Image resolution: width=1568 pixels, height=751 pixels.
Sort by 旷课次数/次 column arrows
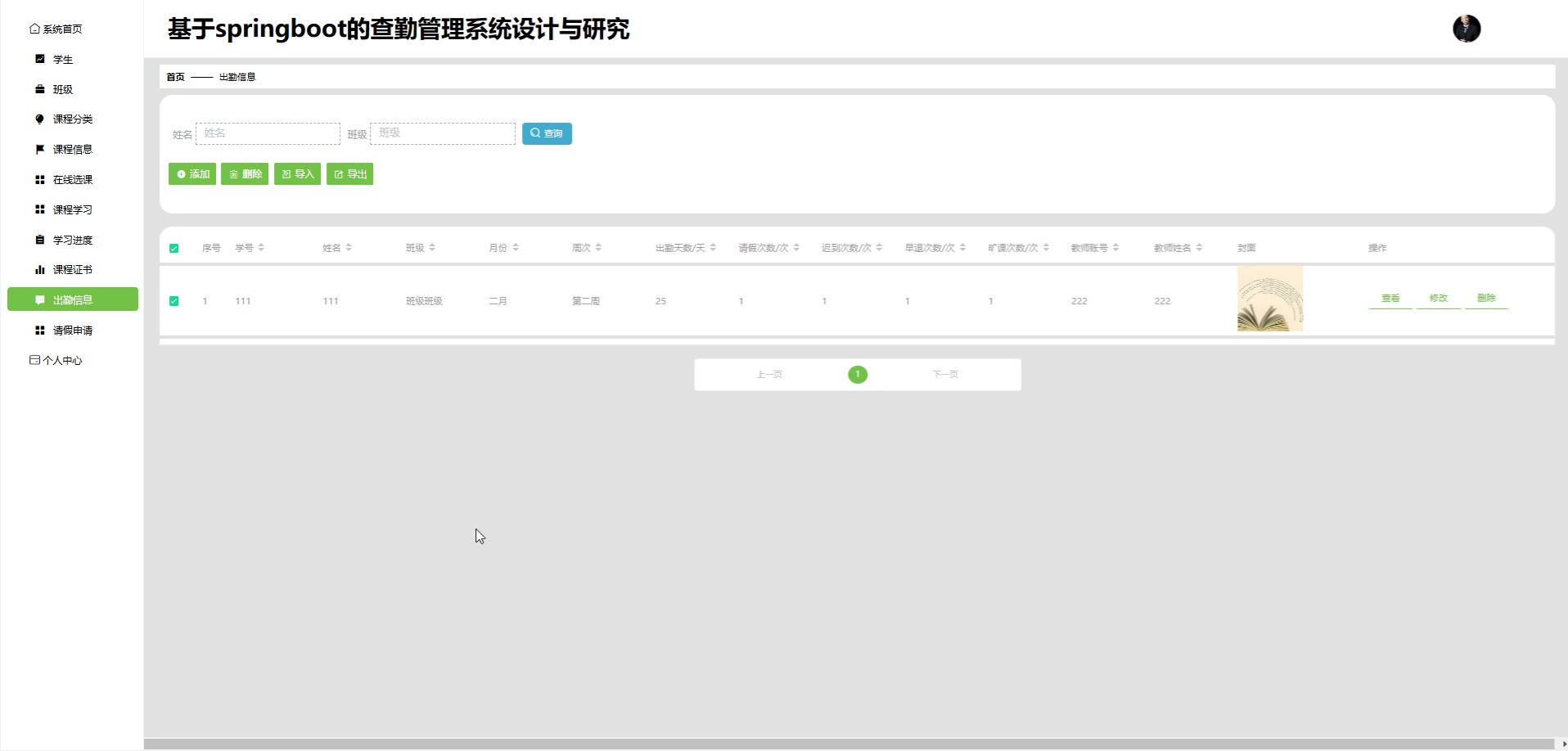coord(1046,248)
